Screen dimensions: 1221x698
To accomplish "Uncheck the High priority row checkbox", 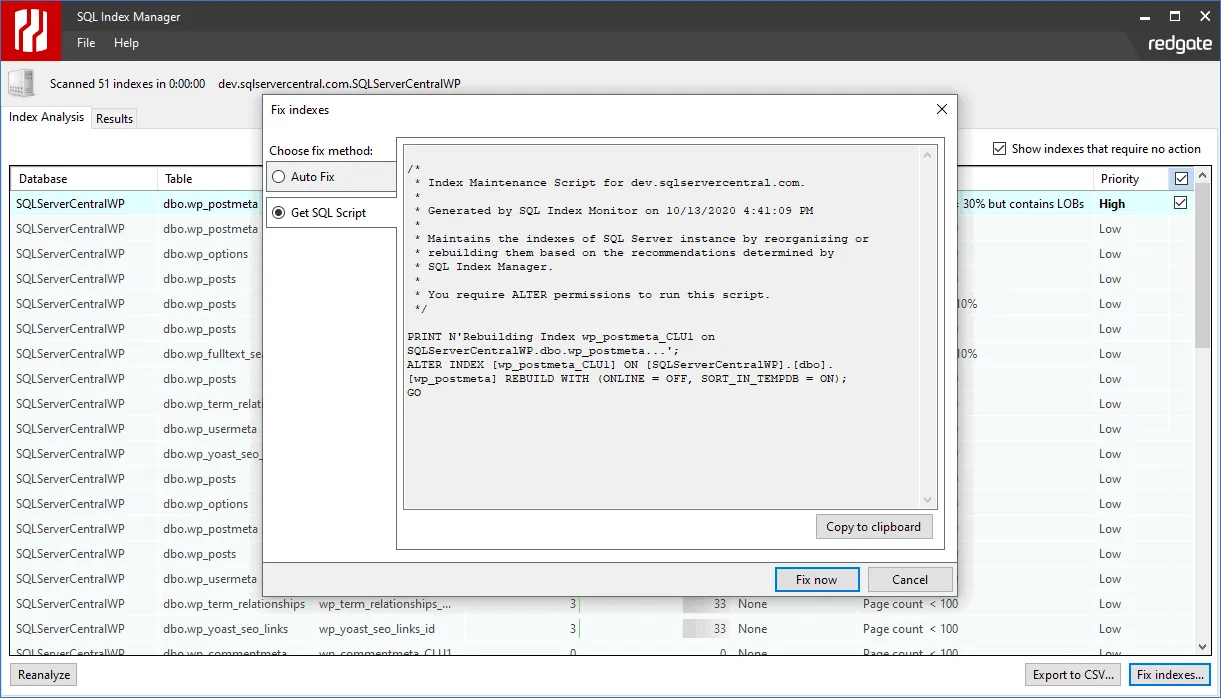I will 1181,203.
